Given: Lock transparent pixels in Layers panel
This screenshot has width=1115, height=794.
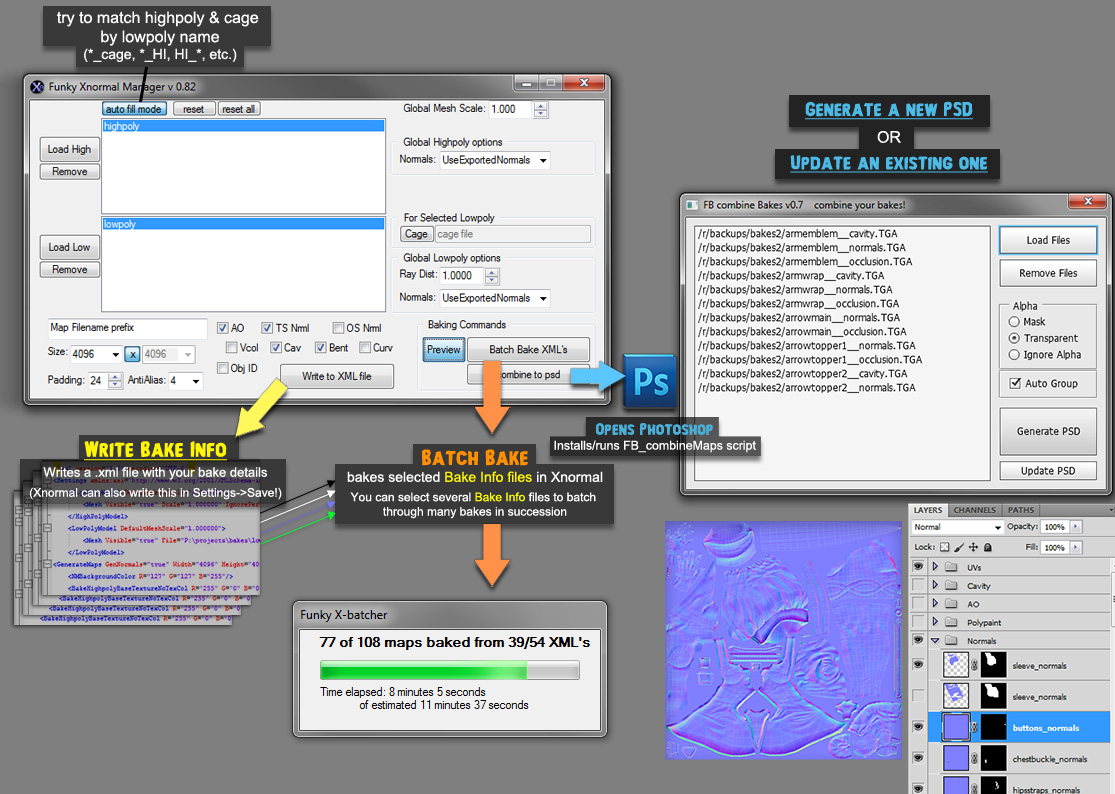Looking at the screenshot, I should 944,547.
